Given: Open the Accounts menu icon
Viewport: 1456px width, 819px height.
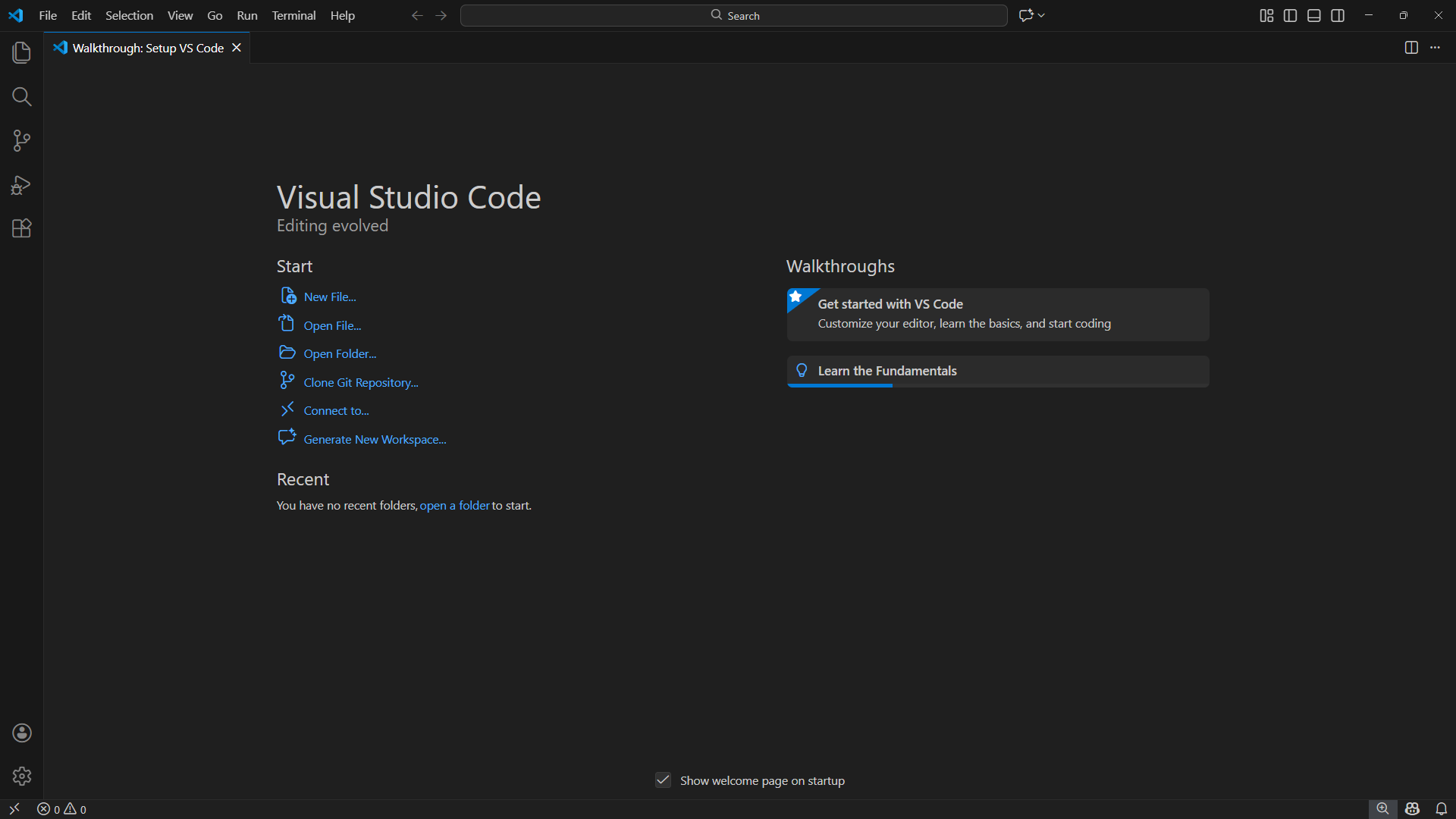Looking at the screenshot, I should (21, 733).
